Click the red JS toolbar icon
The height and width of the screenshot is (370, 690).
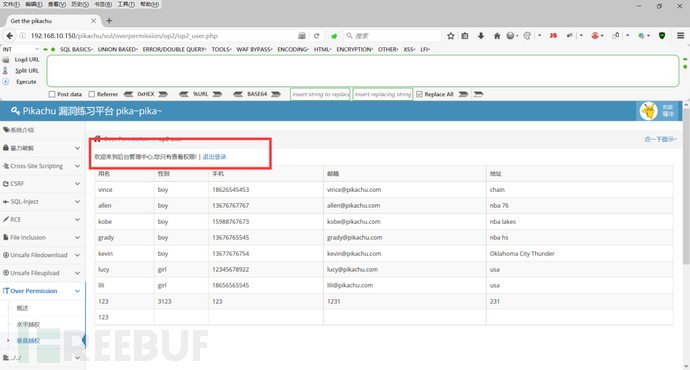click(x=553, y=36)
